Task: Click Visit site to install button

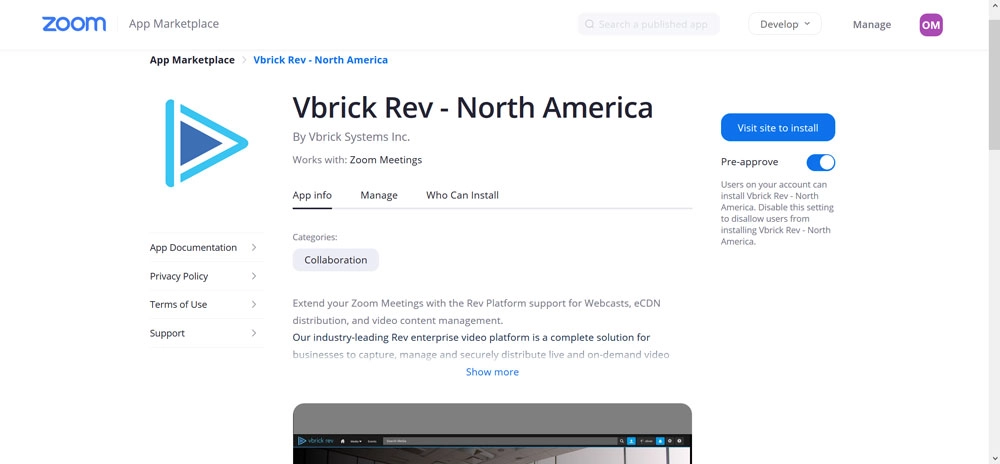Action: click(777, 127)
